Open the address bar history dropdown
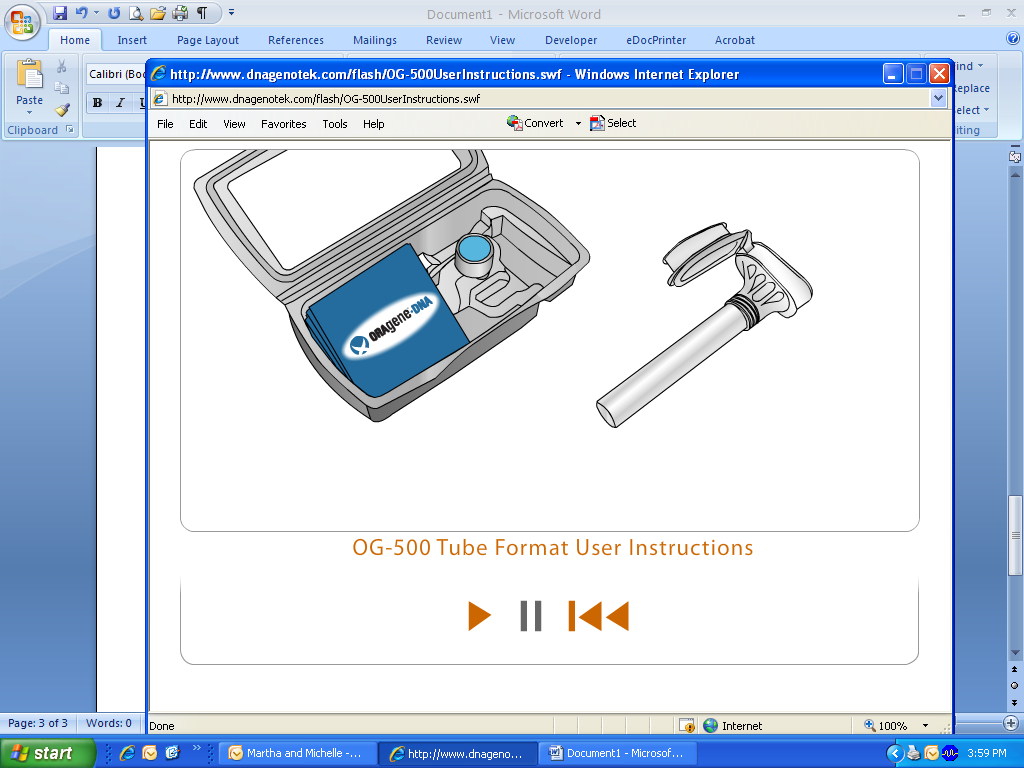 click(x=938, y=99)
